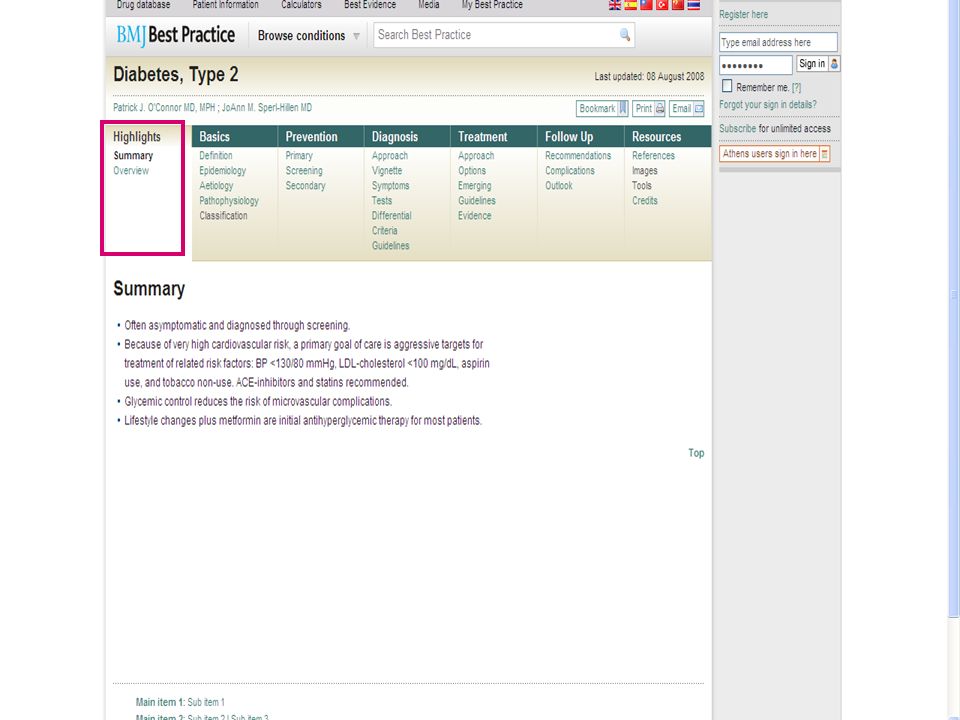Click the email address input field

[778, 42]
